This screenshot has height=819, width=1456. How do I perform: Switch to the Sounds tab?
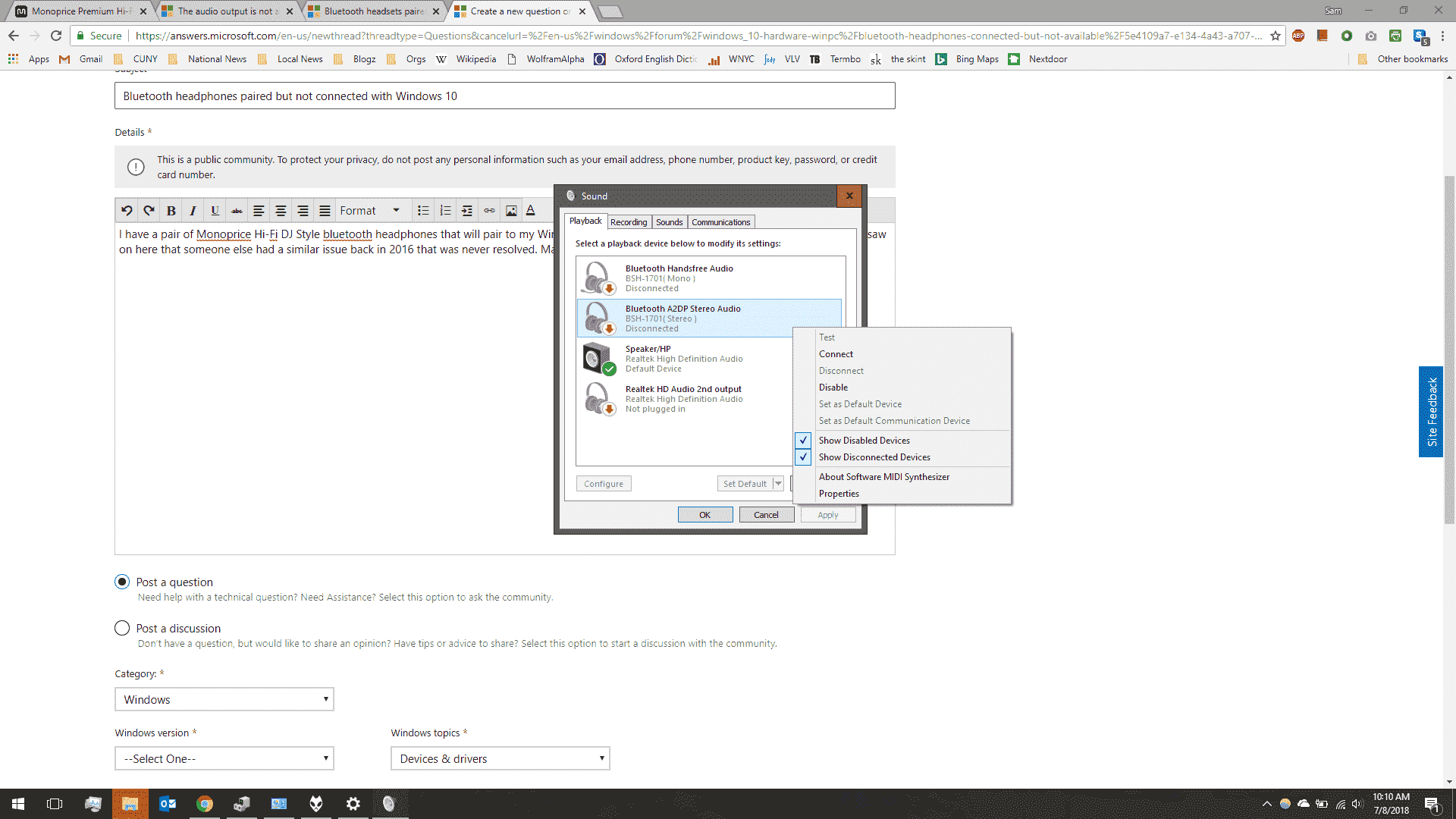(670, 222)
